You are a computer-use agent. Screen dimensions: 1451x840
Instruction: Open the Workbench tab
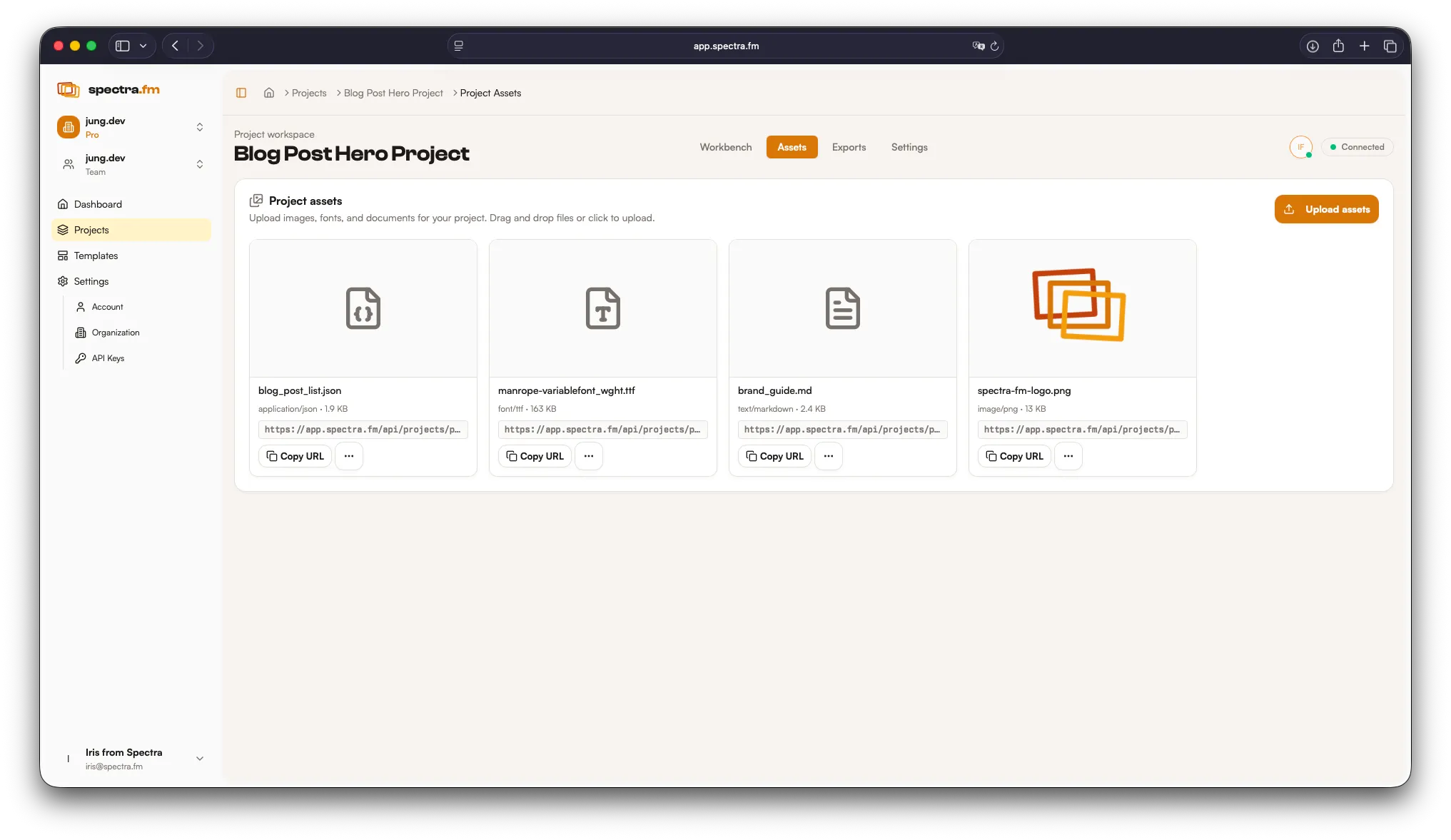pos(725,147)
